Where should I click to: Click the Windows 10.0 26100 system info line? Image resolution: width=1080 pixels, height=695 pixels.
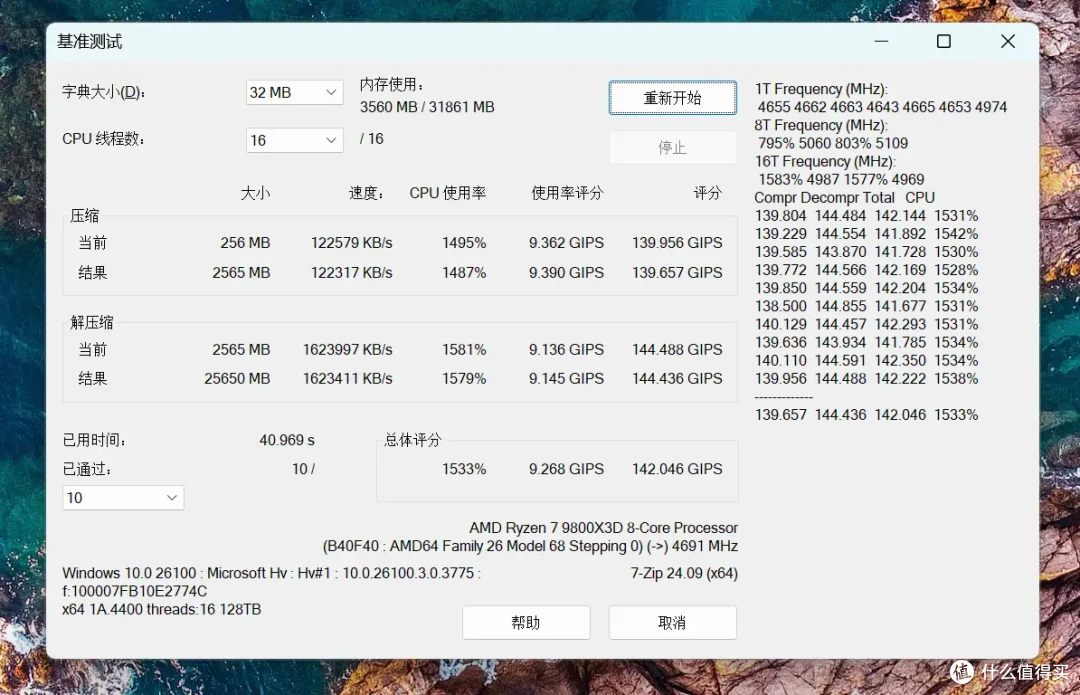[x=271, y=573]
